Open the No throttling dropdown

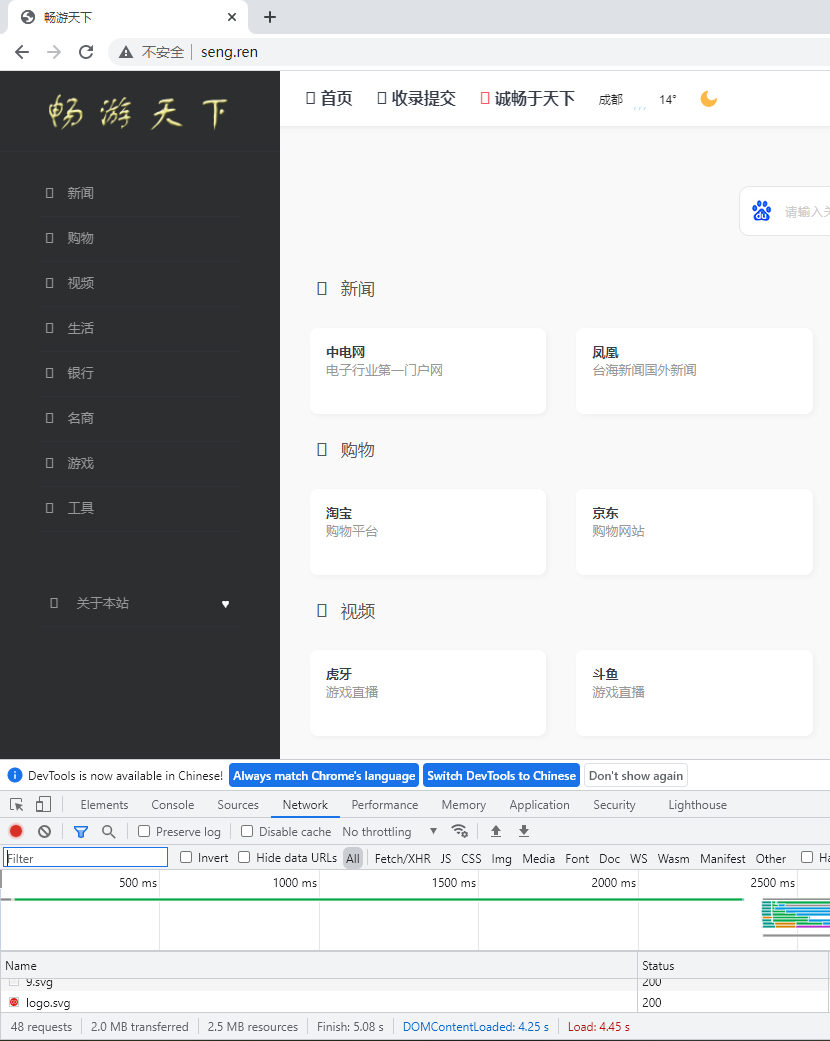(390, 831)
